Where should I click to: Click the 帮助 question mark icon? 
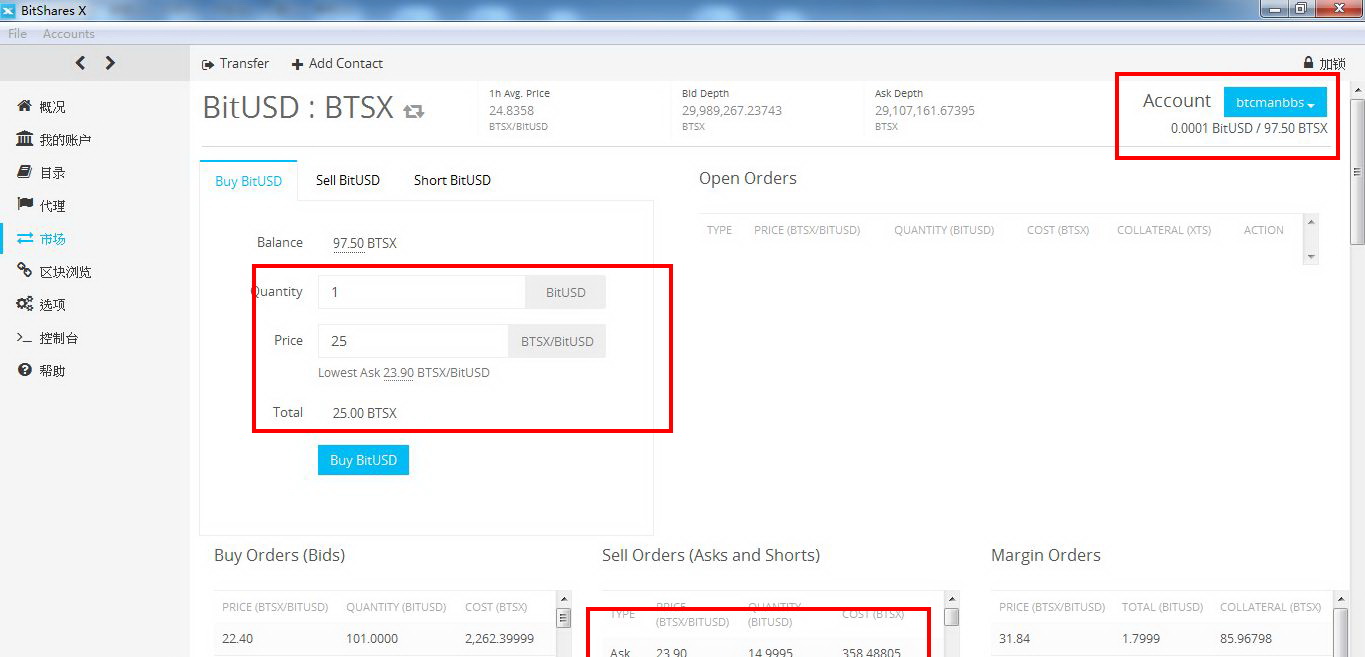(x=25, y=370)
